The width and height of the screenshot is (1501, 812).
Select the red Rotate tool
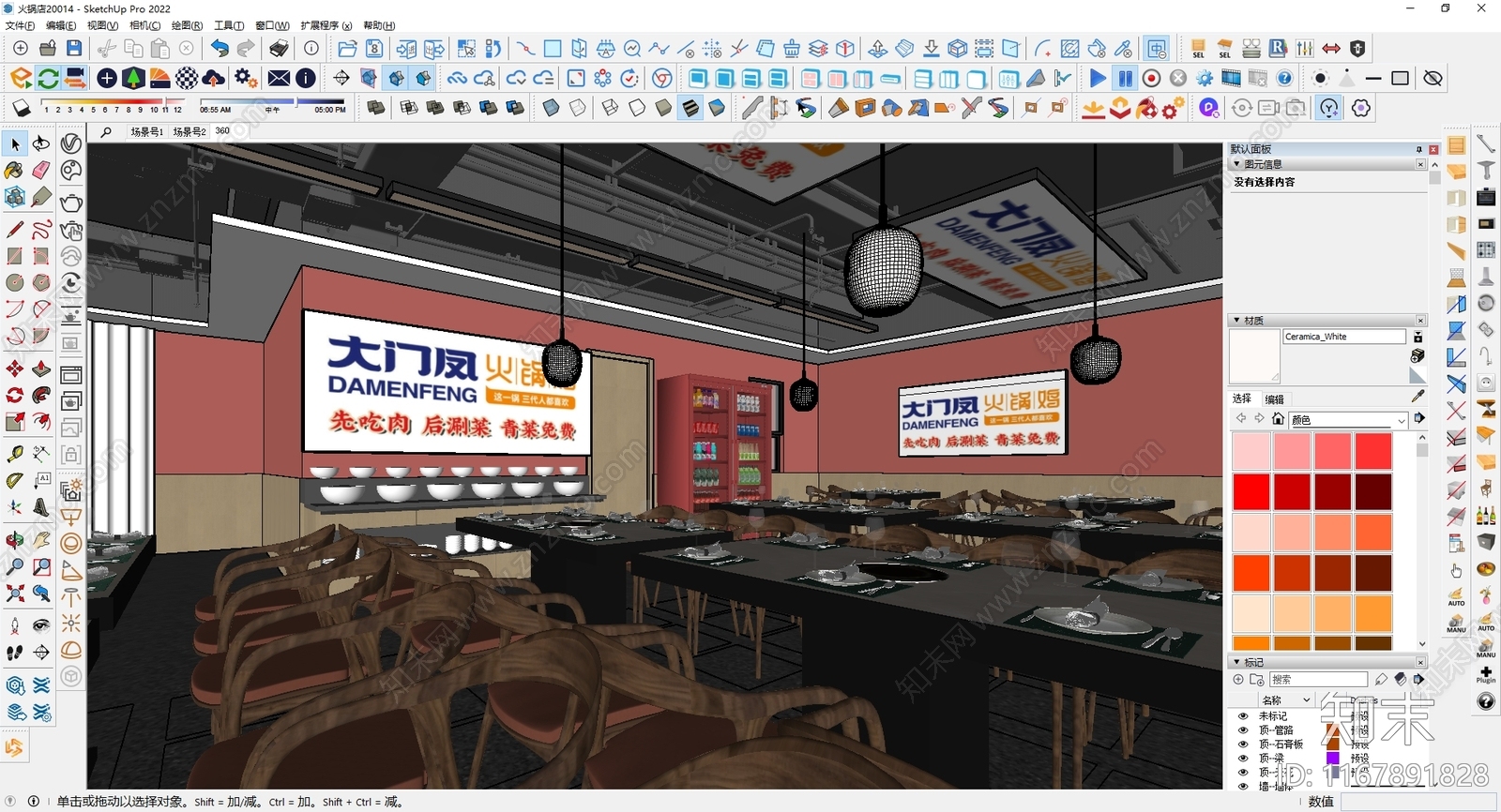pos(15,395)
